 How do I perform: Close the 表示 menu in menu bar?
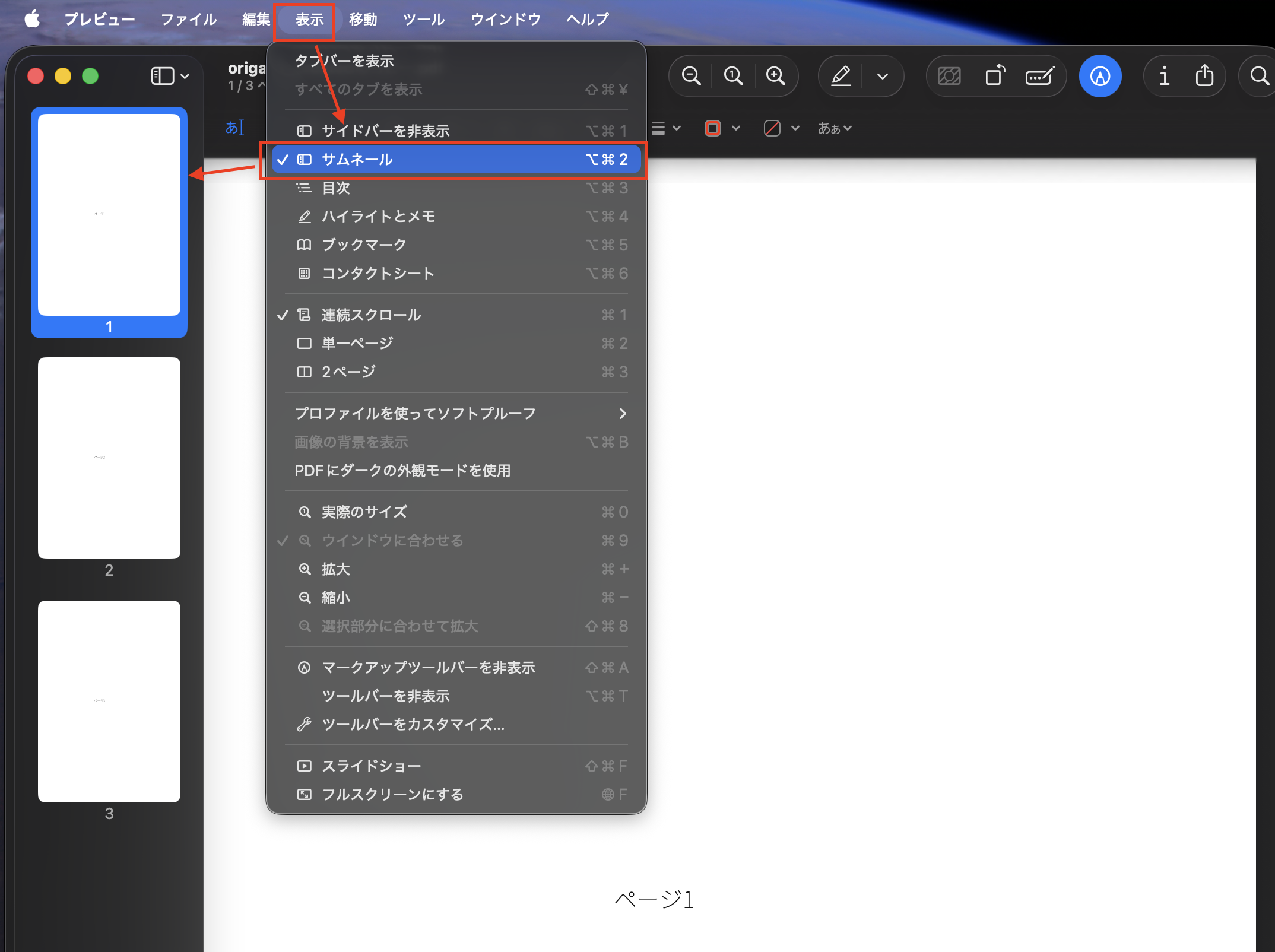coord(309,19)
